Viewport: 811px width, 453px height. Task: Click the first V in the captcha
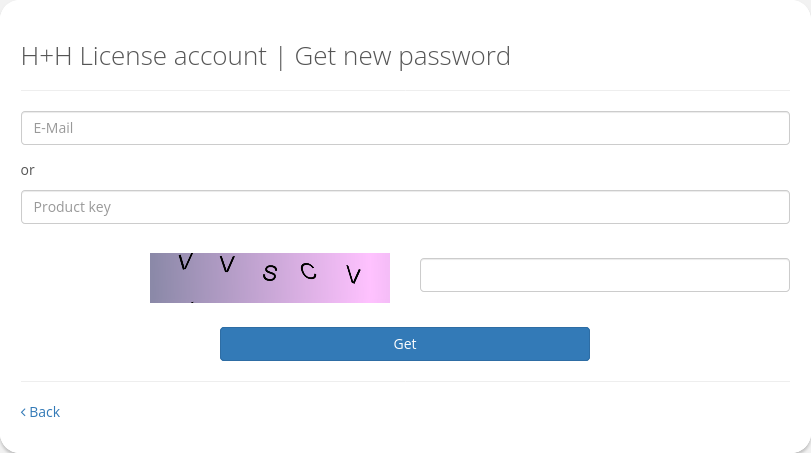(185, 262)
